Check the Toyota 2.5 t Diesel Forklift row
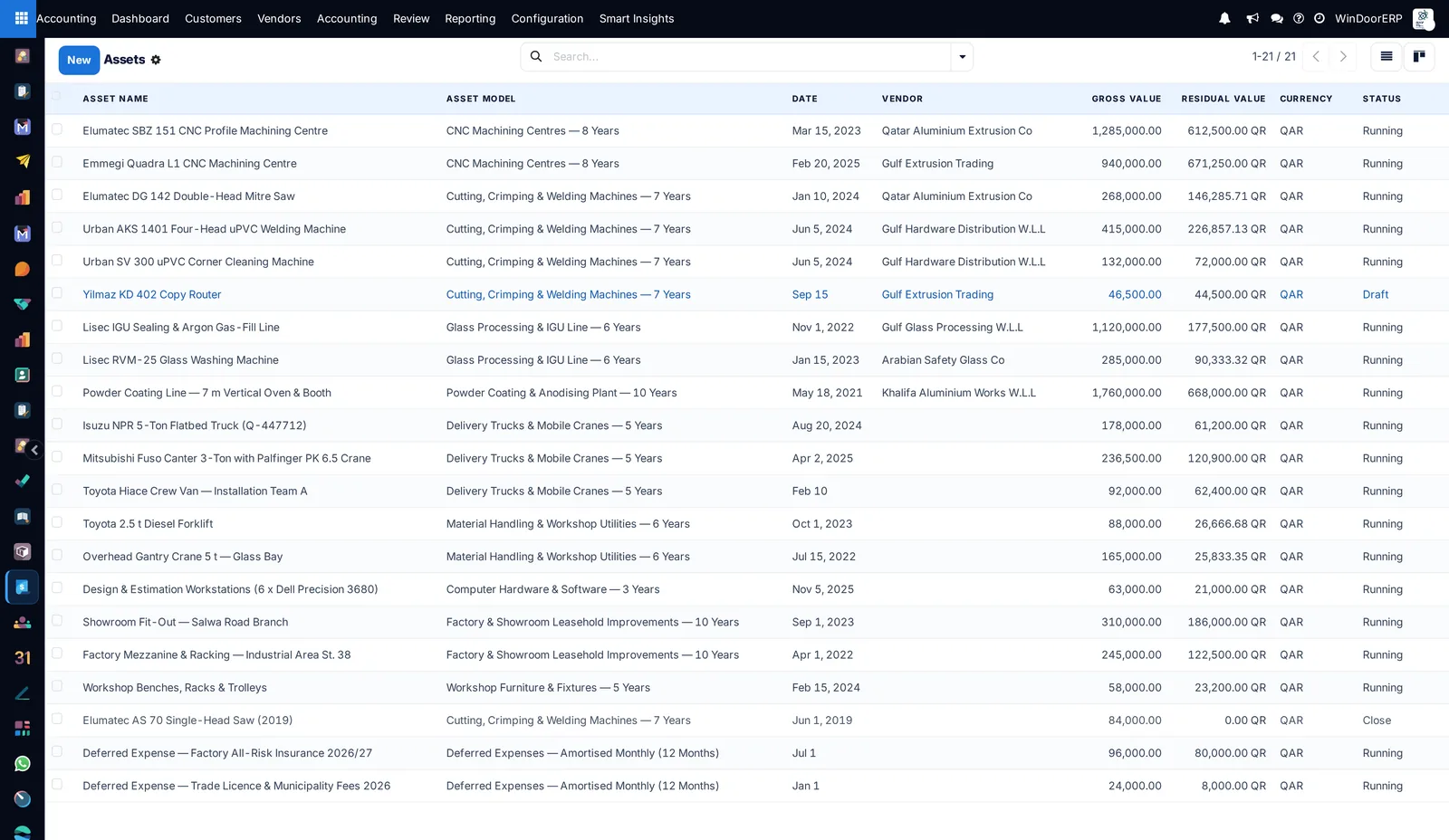This screenshot has height=840, width=1449. 57,522
